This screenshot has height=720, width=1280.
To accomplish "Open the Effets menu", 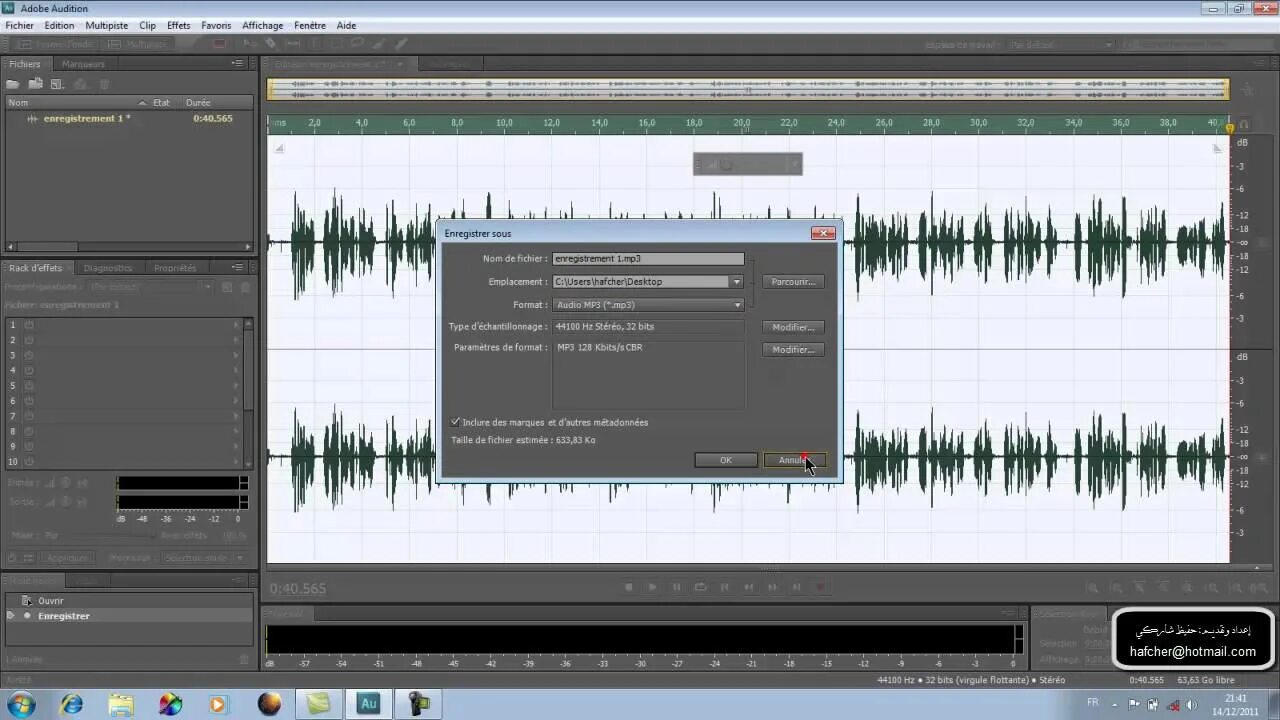I will pos(178,25).
